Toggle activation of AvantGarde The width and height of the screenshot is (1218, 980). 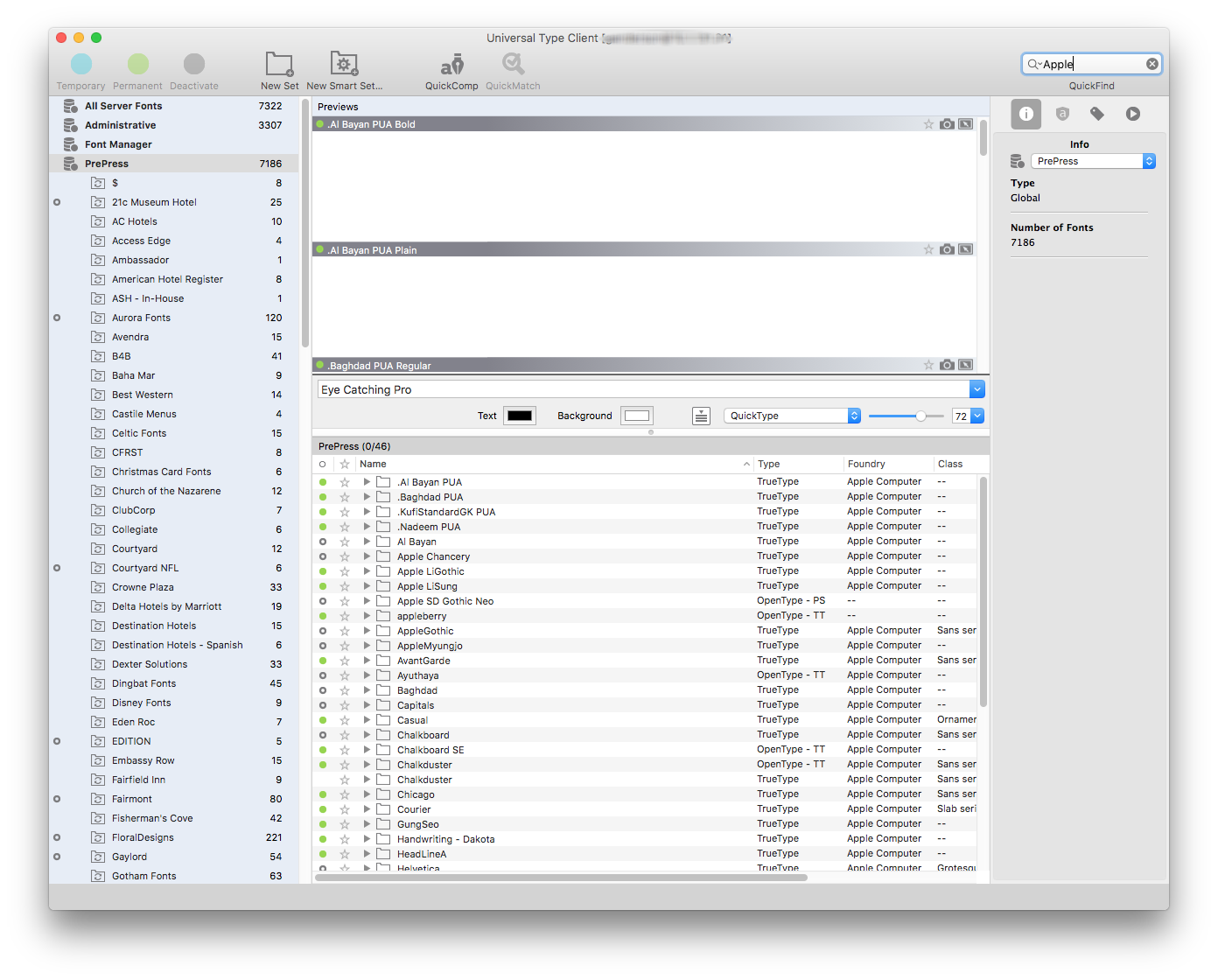[x=323, y=661]
